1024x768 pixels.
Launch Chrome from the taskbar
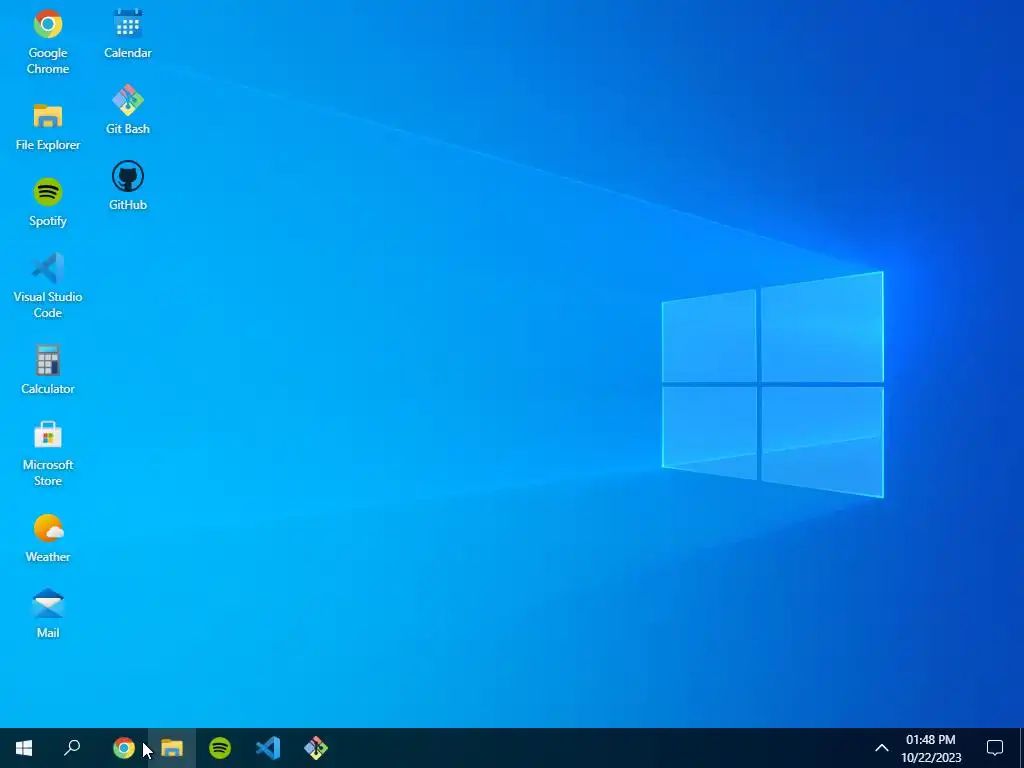pyautogui.click(x=123, y=748)
